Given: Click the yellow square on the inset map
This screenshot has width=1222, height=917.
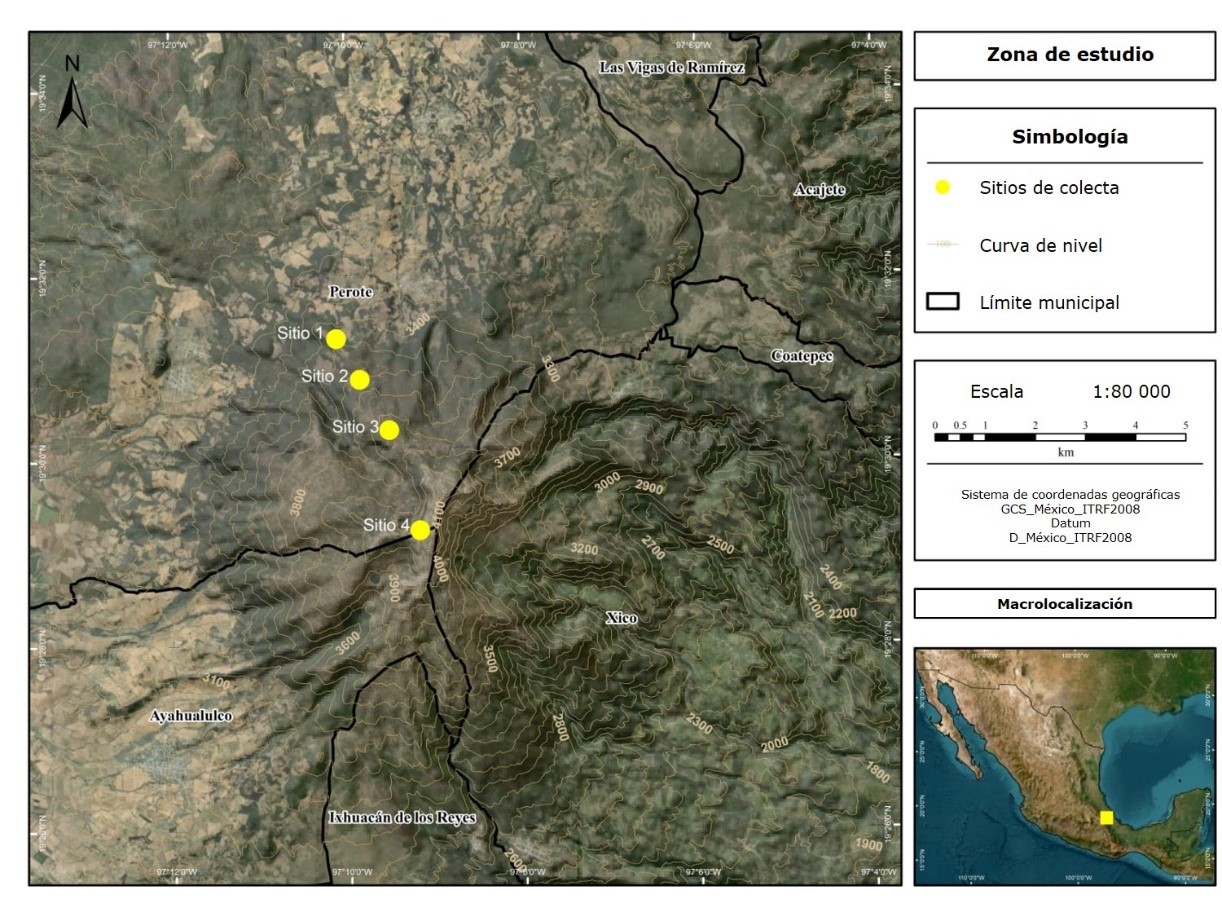Looking at the screenshot, I should (x=1106, y=817).
